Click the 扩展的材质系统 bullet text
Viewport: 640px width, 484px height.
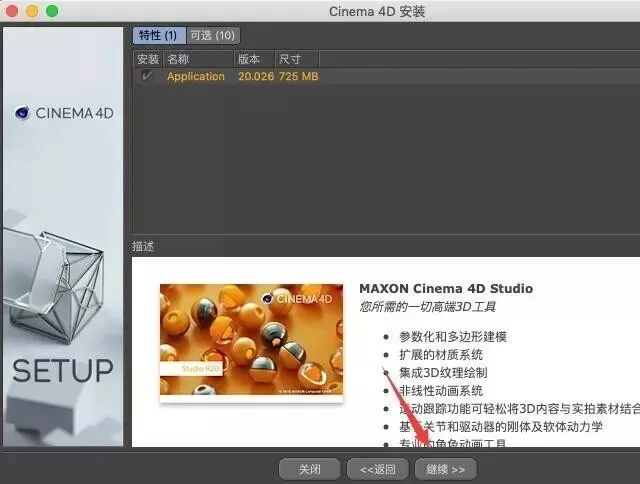pos(441,355)
